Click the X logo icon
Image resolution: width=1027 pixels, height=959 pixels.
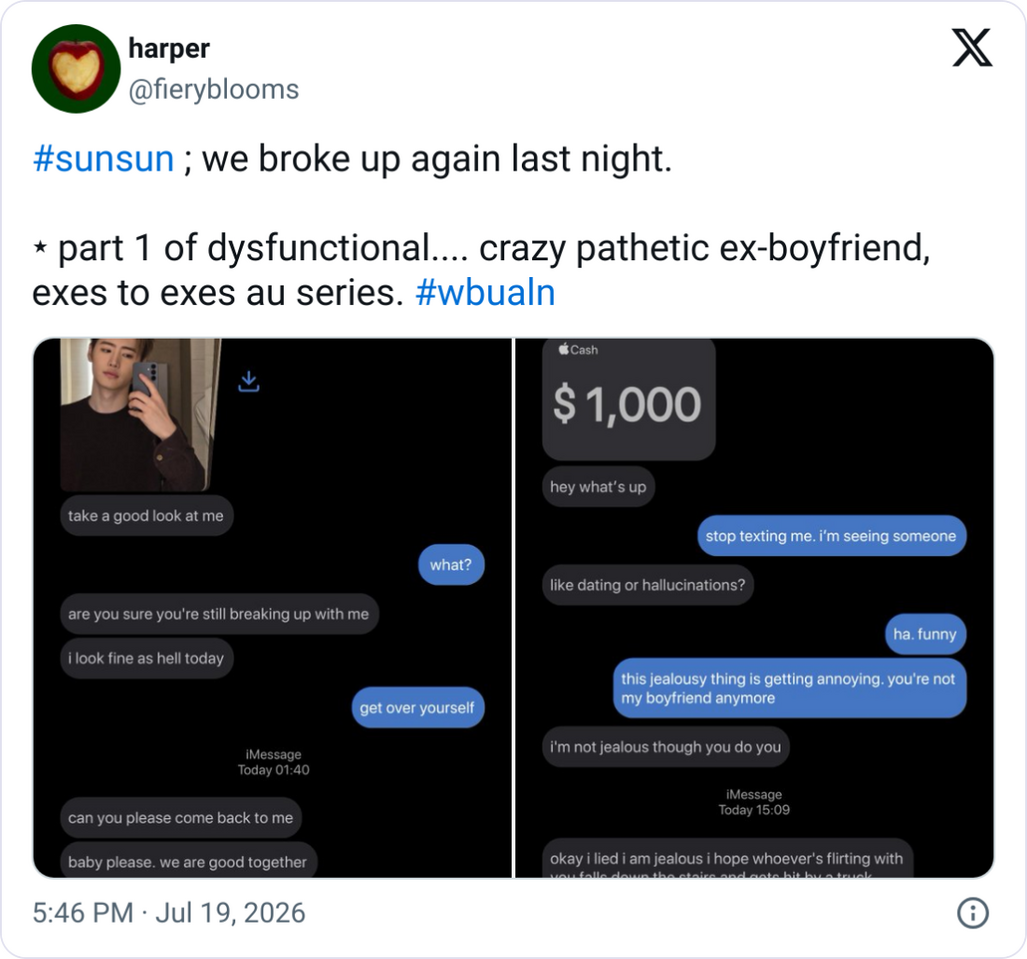click(x=972, y=48)
